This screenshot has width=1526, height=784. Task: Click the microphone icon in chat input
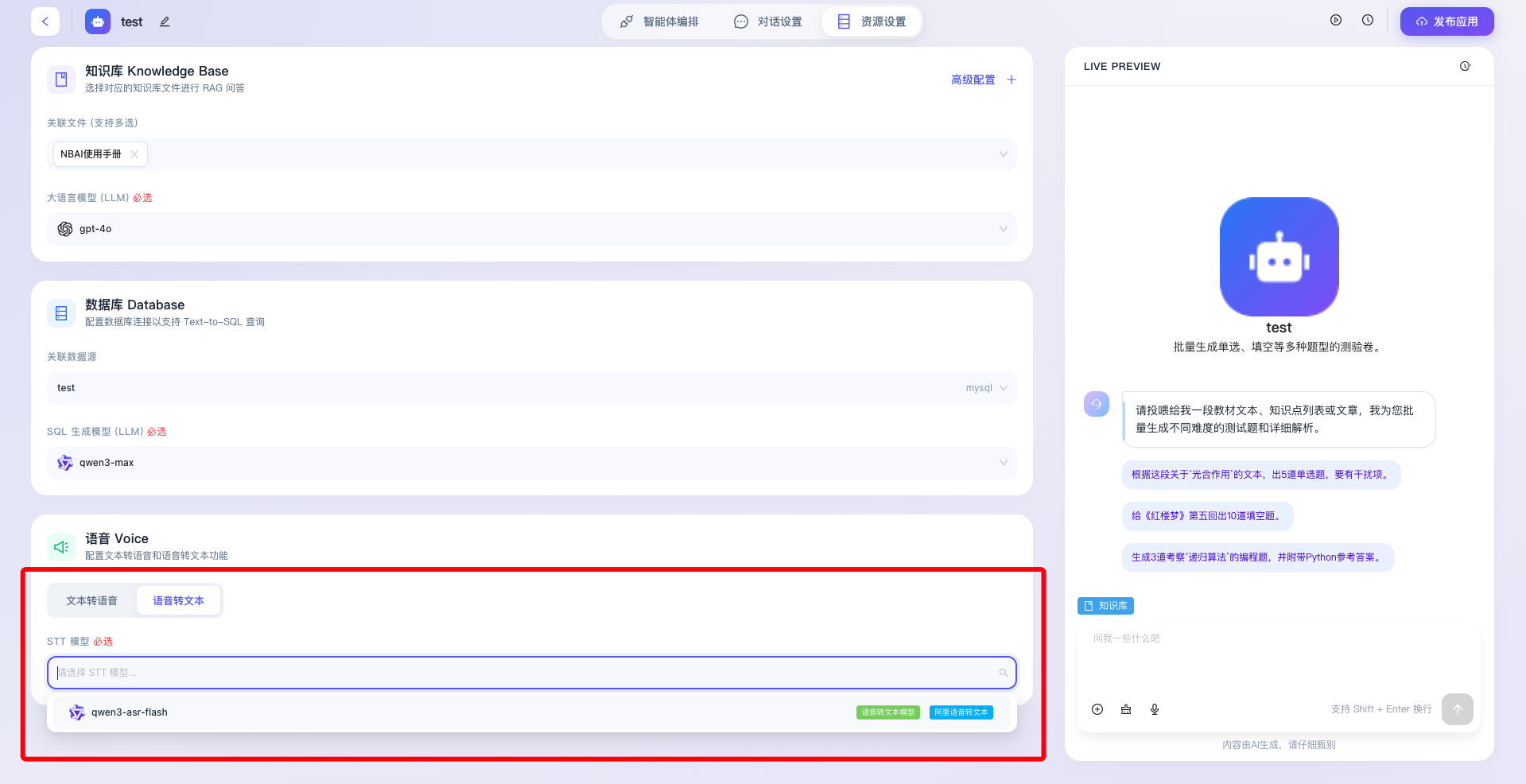coord(1155,709)
